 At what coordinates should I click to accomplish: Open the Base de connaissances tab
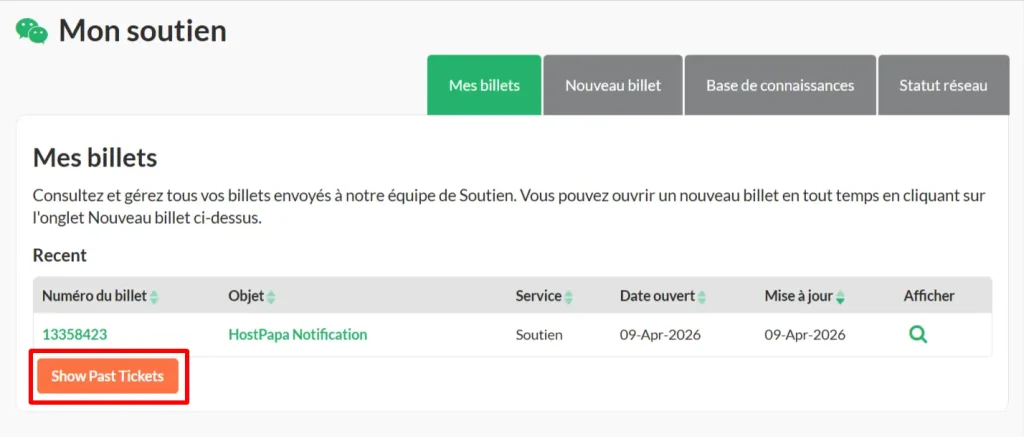(780, 85)
